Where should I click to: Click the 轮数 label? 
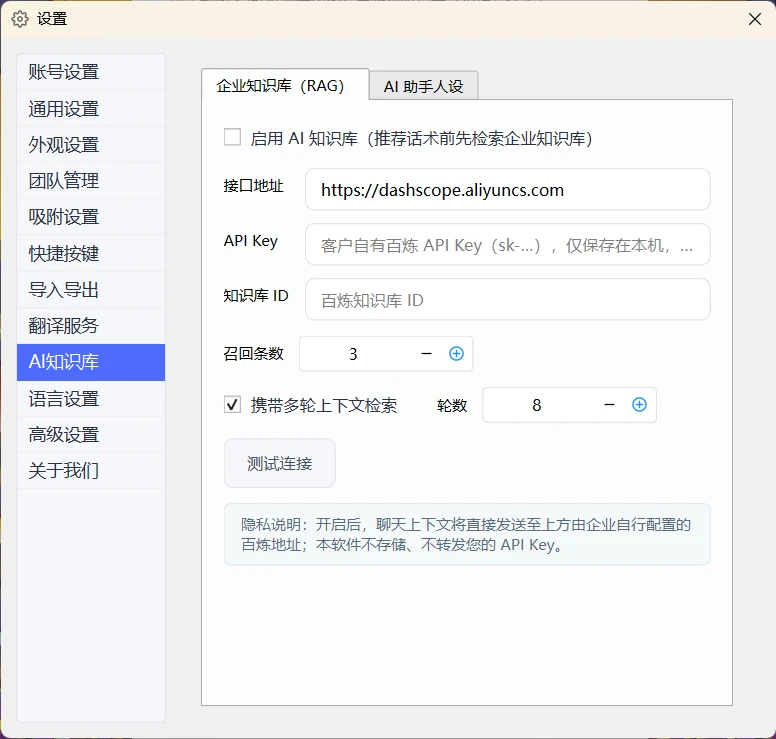tap(452, 405)
